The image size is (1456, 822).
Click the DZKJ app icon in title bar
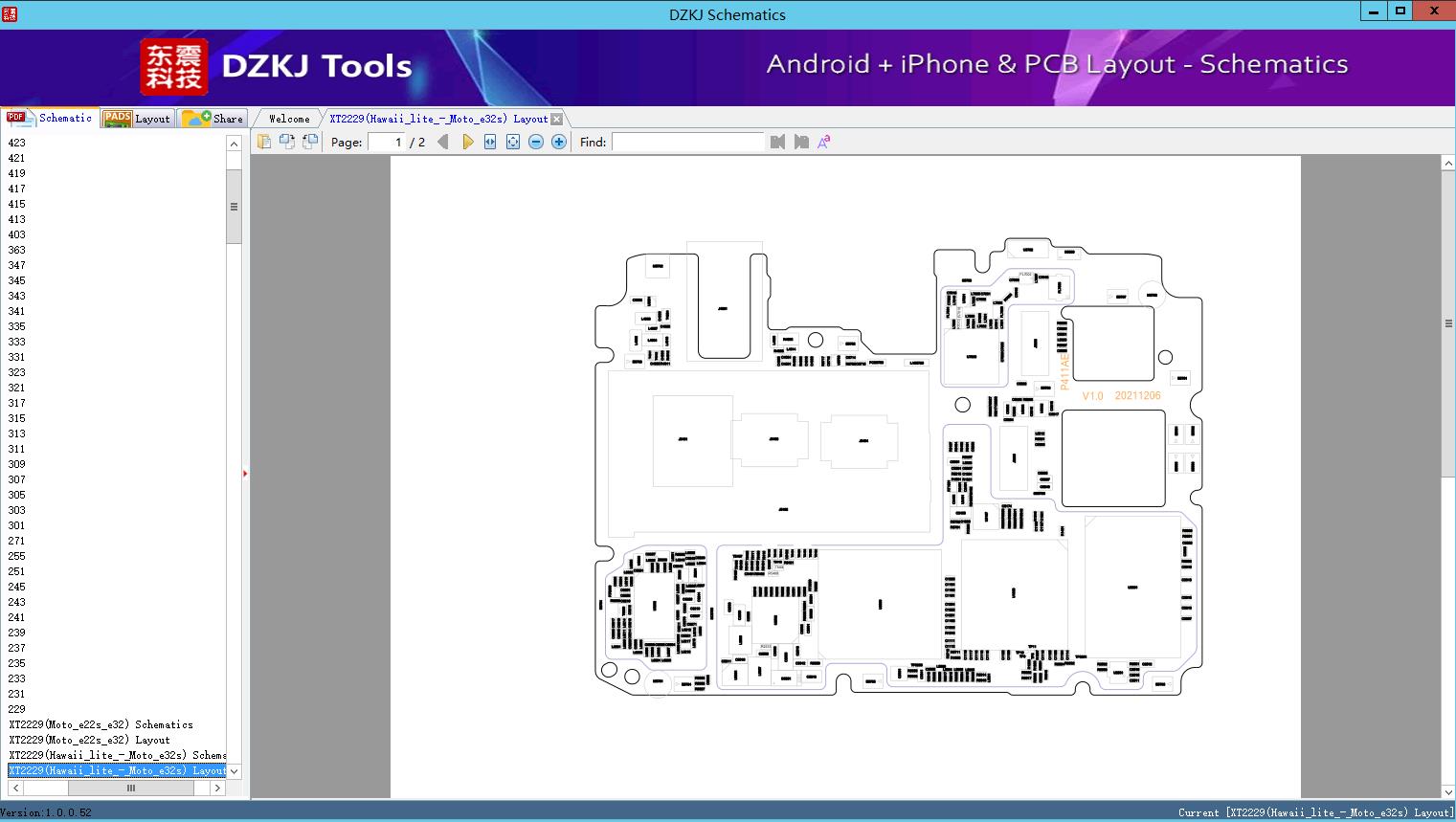[x=10, y=13]
